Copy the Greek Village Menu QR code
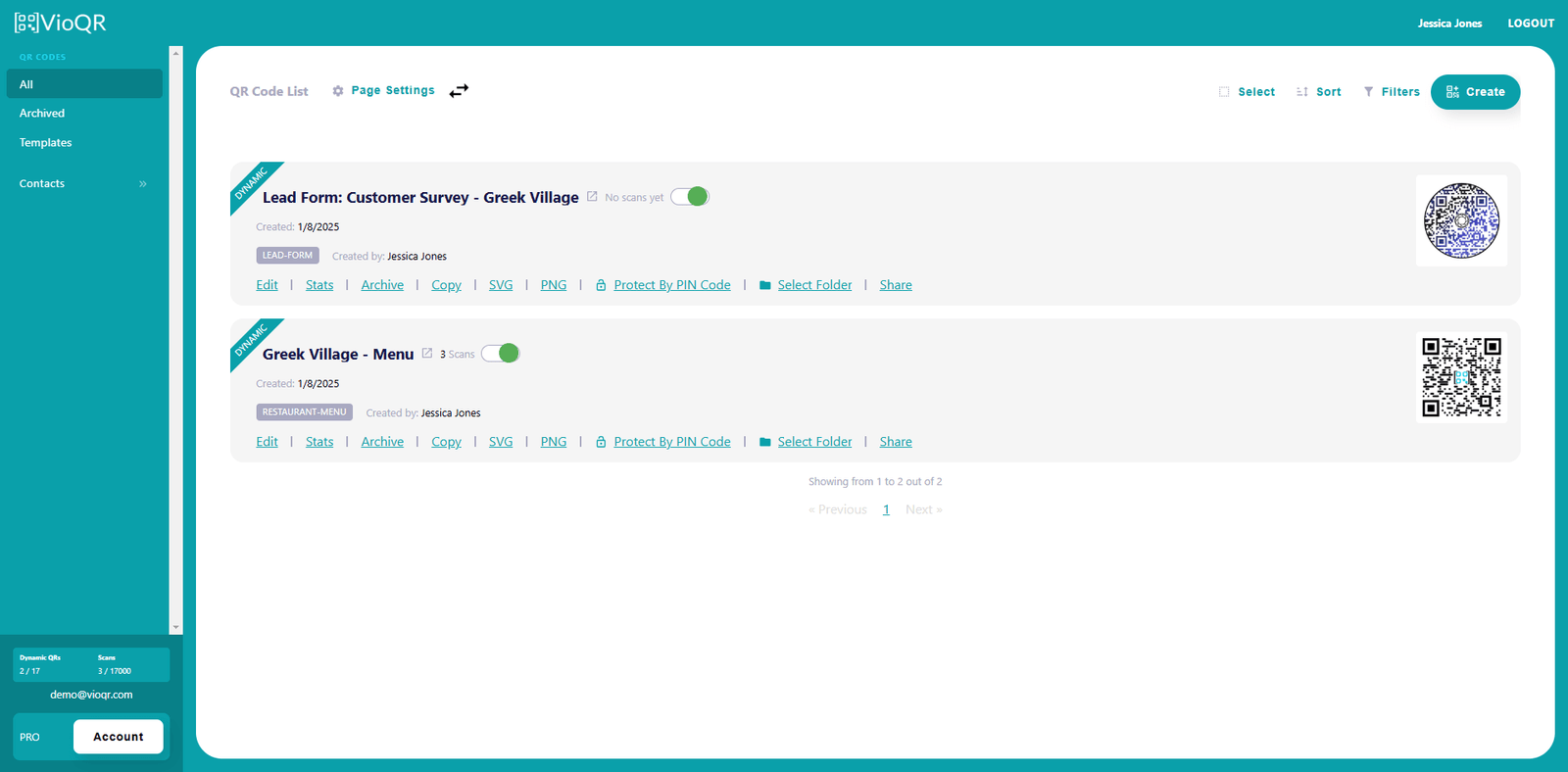This screenshot has width=1568, height=772. 446,442
